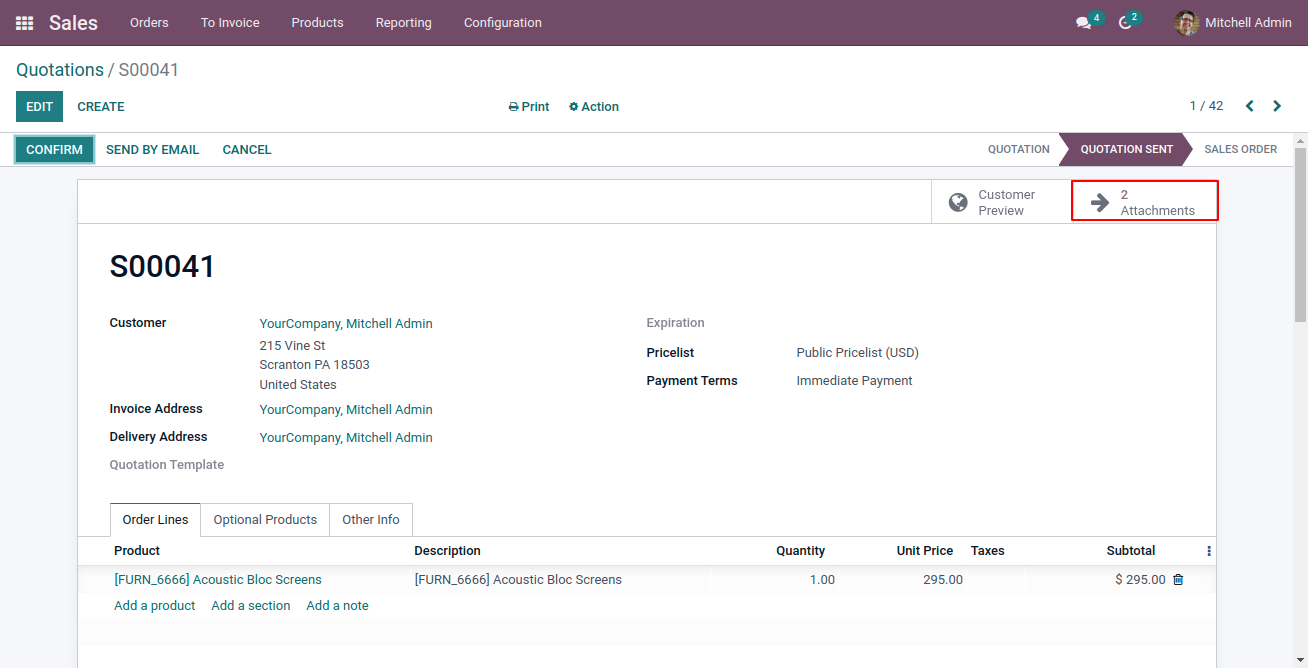The image size is (1308, 668).
Task: Click Add a note
Action: coord(337,606)
